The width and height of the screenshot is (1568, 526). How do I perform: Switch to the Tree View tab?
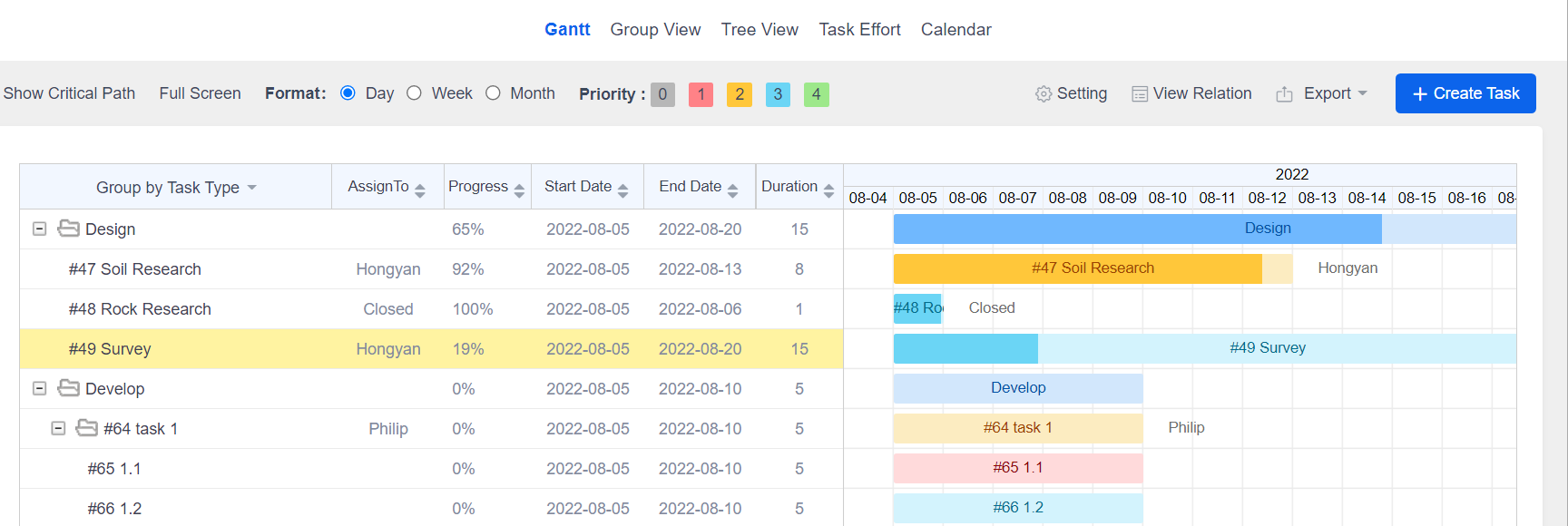click(759, 30)
